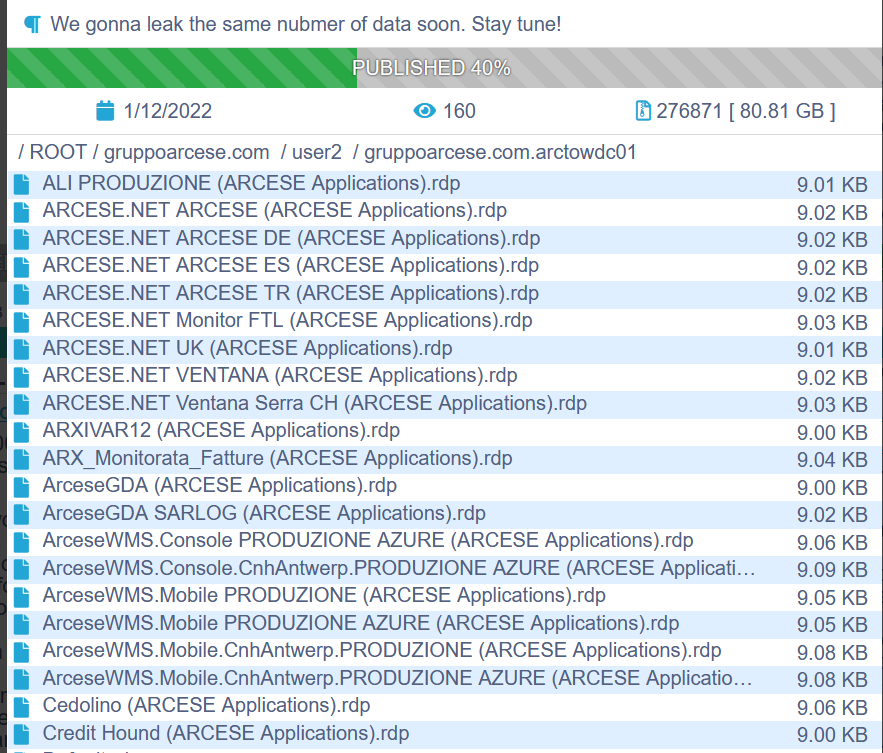Click the file icon beside ARXIVAR12
883x753 pixels.
pyautogui.click(x=22, y=431)
